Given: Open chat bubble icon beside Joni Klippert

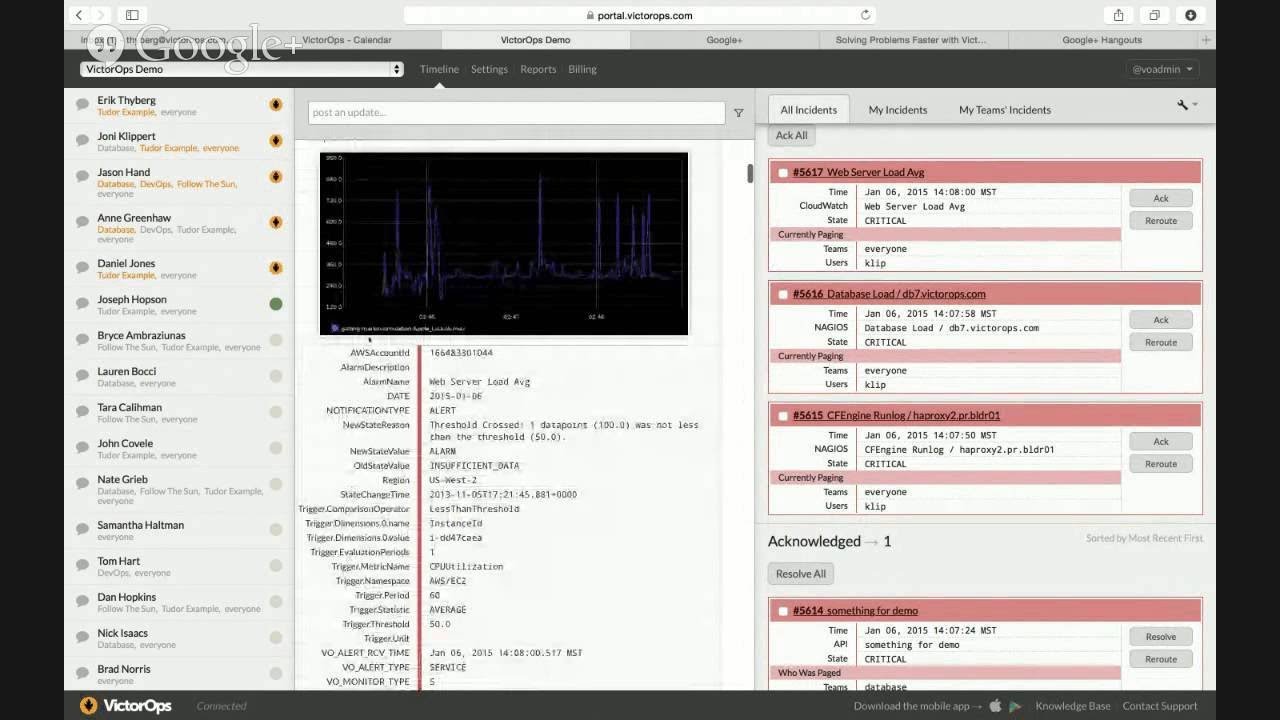Looking at the screenshot, I should click(83, 141).
